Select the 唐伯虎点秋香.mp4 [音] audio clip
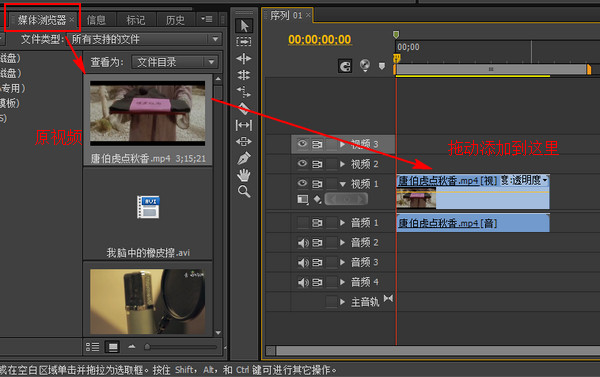 (473, 223)
